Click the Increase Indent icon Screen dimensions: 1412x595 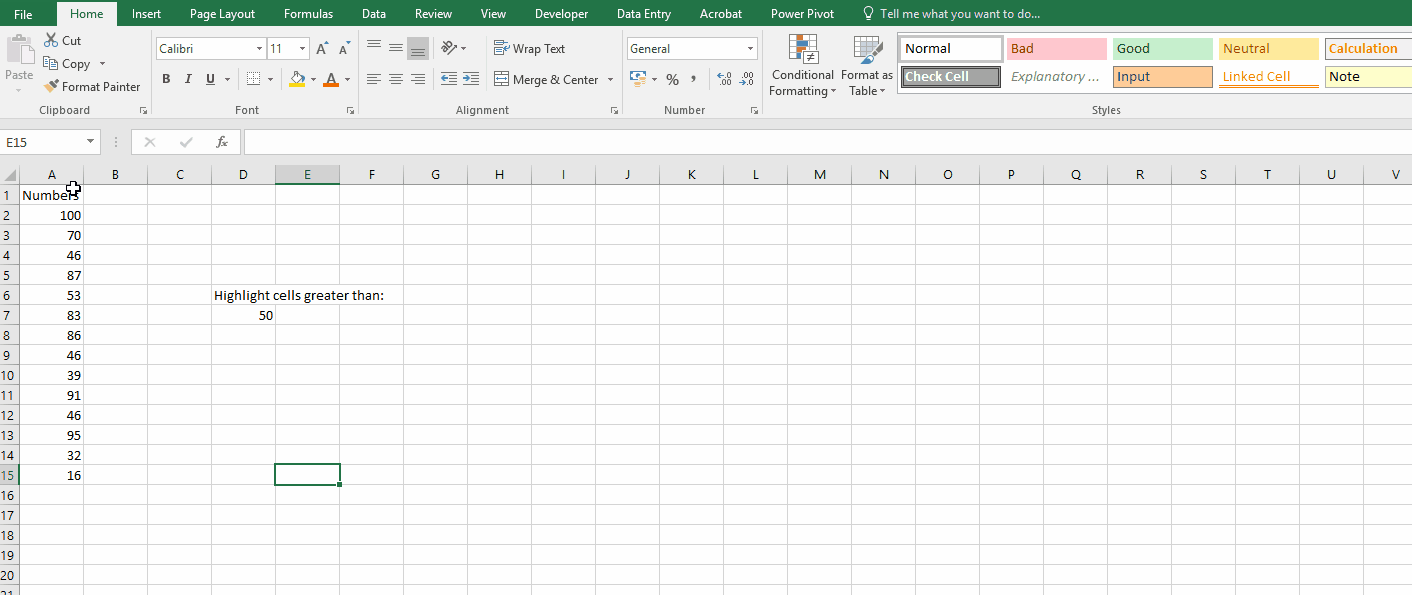tap(469, 79)
